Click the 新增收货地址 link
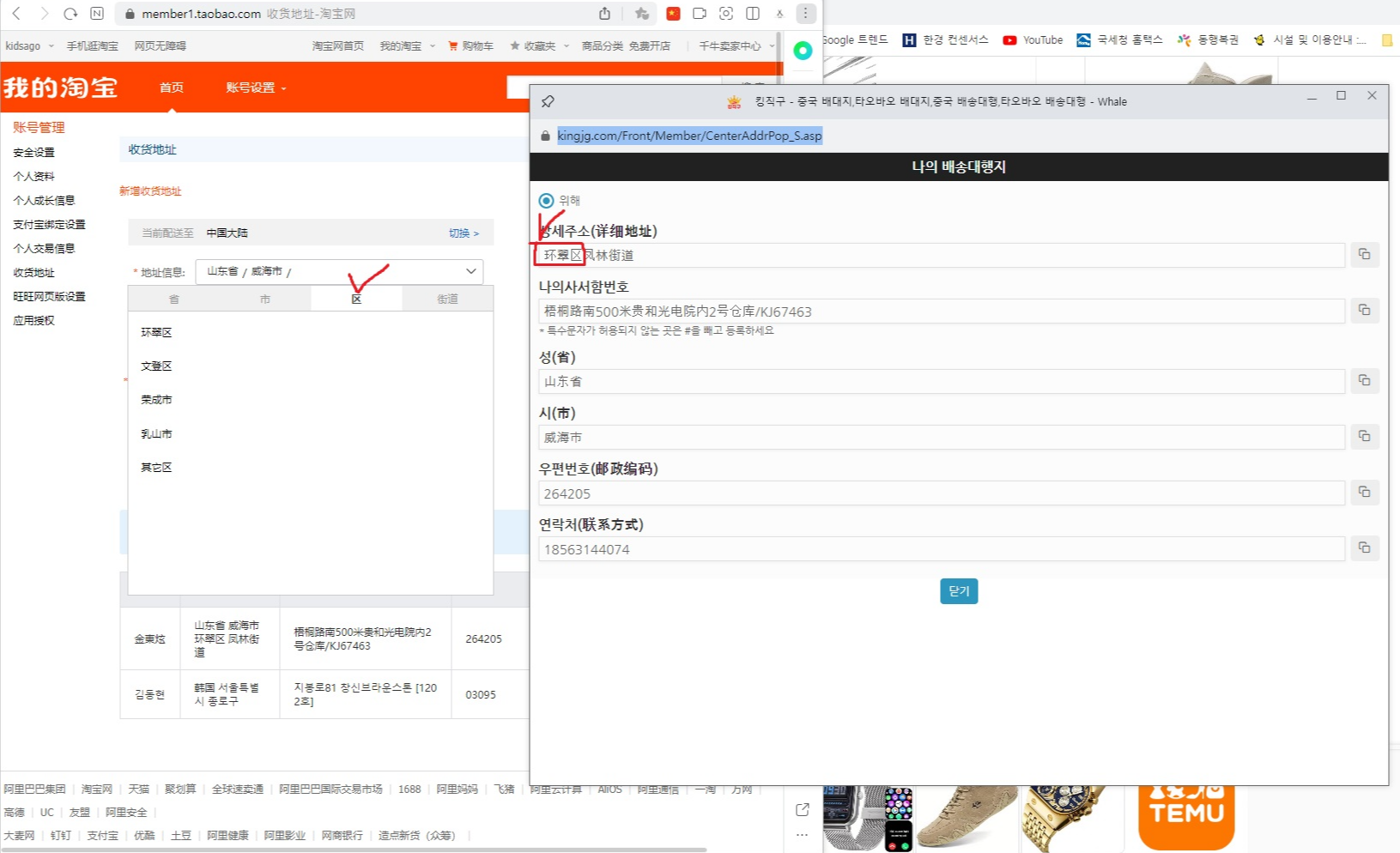 click(150, 191)
